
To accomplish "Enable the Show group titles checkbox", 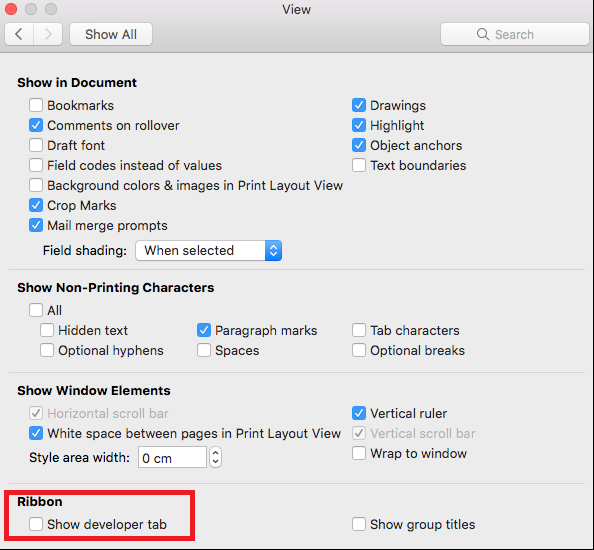I will click(359, 524).
